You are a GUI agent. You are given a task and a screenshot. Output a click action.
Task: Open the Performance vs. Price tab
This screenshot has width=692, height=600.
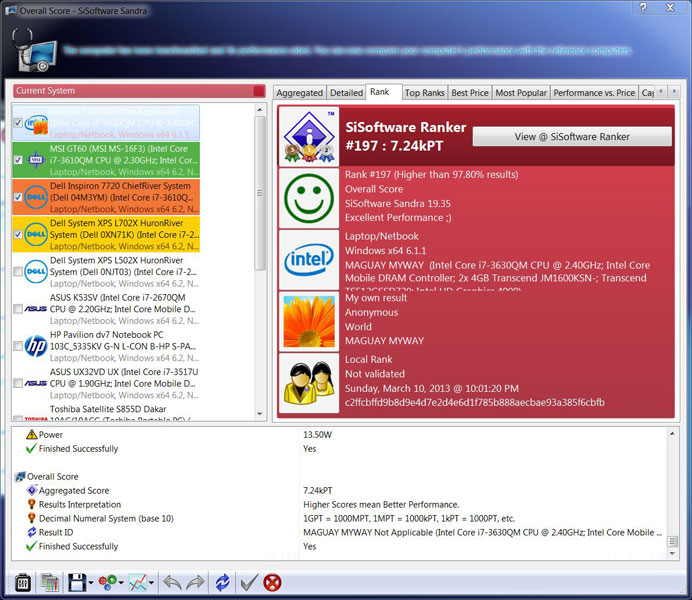tap(593, 92)
